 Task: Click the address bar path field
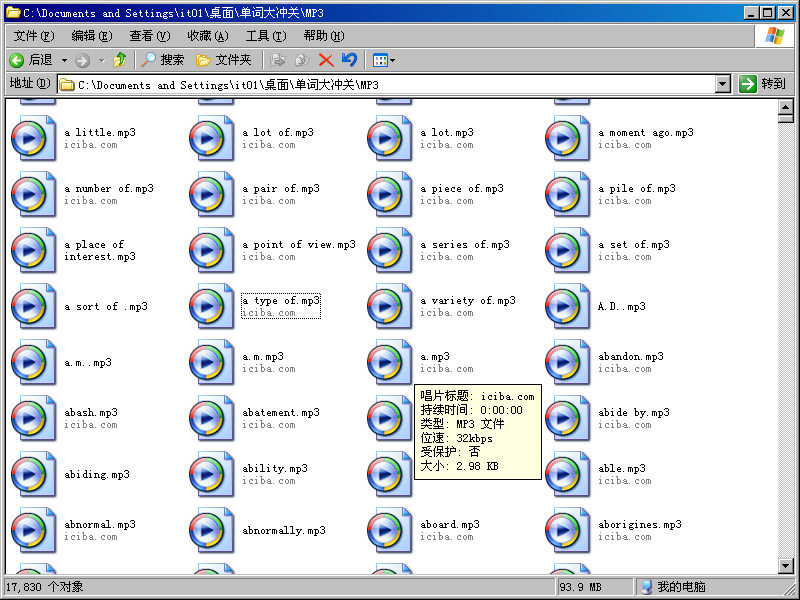386,85
